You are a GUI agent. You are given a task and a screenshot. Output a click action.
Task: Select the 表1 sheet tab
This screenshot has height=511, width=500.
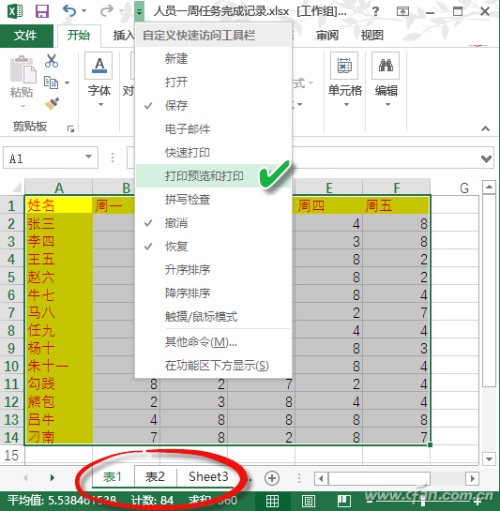click(112, 477)
